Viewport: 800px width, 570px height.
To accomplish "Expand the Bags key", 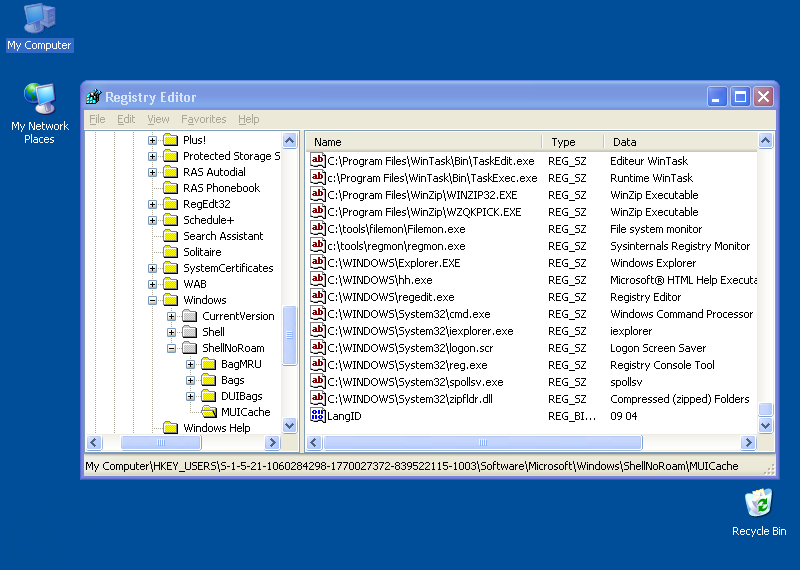I will (190, 380).
